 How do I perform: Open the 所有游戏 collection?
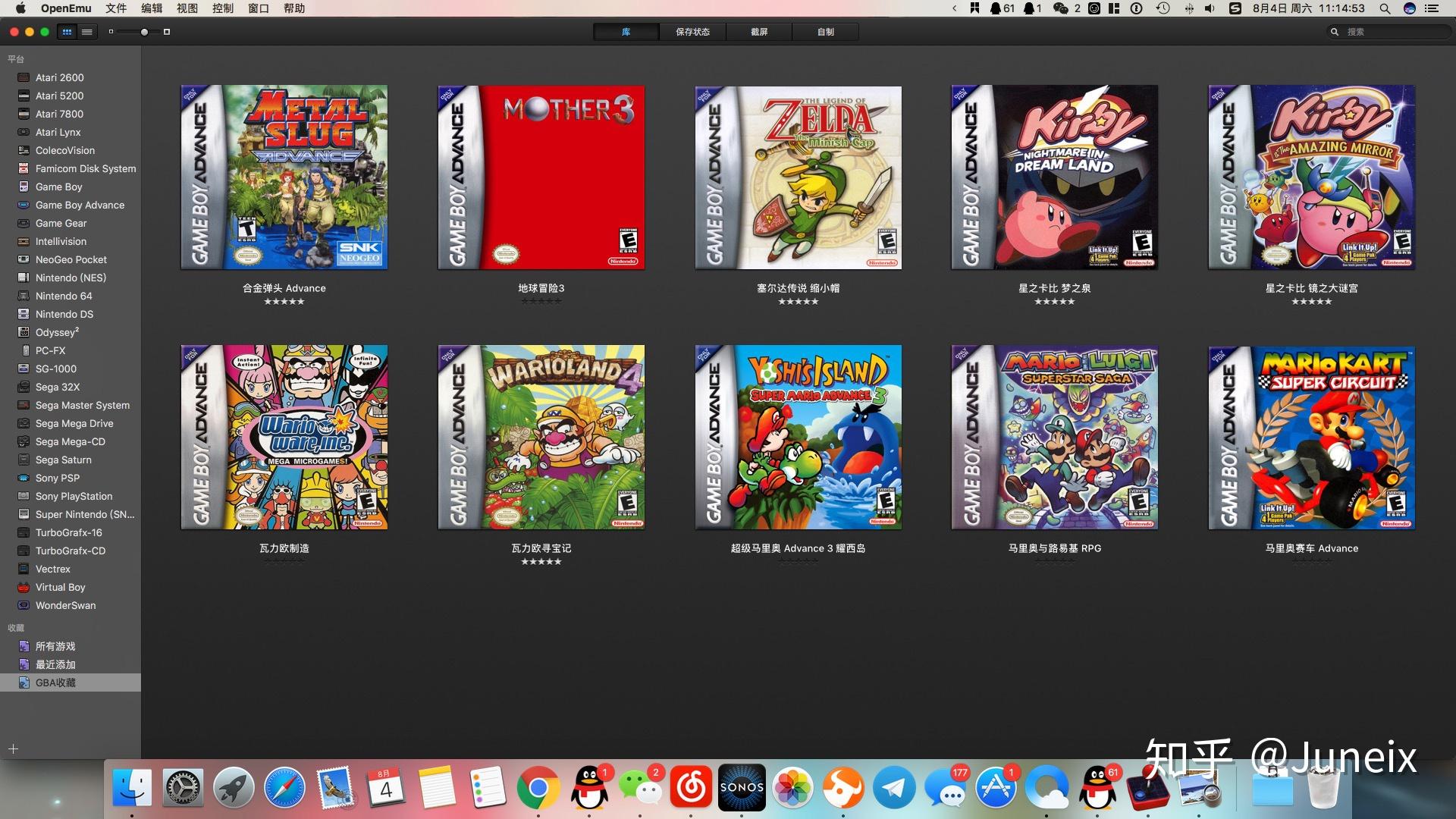55,646
